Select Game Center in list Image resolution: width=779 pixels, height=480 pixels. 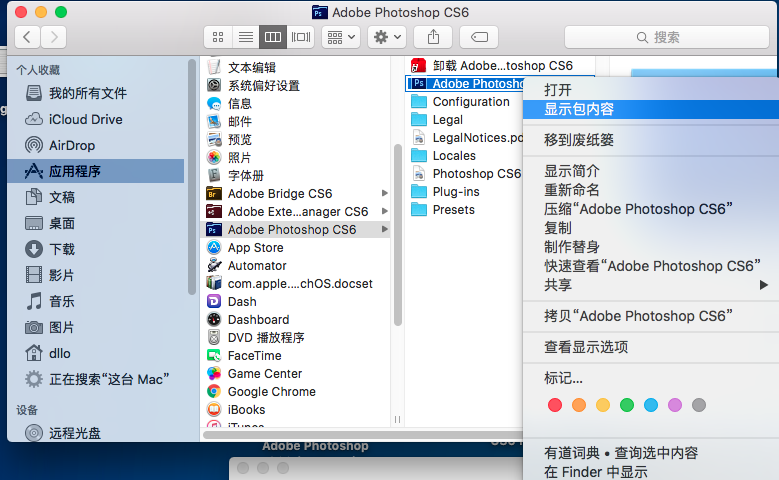pos(295,374)
